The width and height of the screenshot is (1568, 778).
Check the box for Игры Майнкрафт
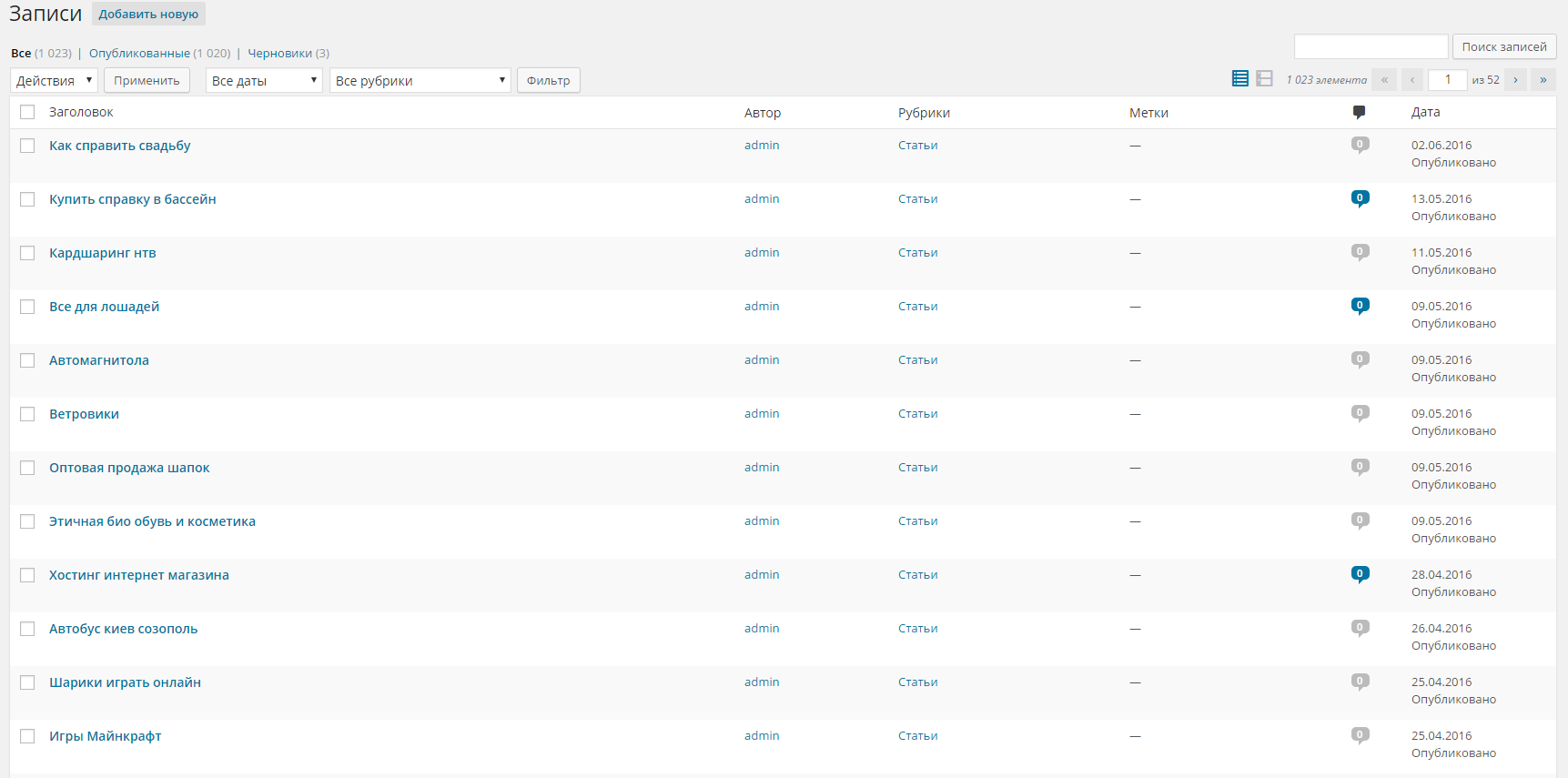click(x=27, y=736)
